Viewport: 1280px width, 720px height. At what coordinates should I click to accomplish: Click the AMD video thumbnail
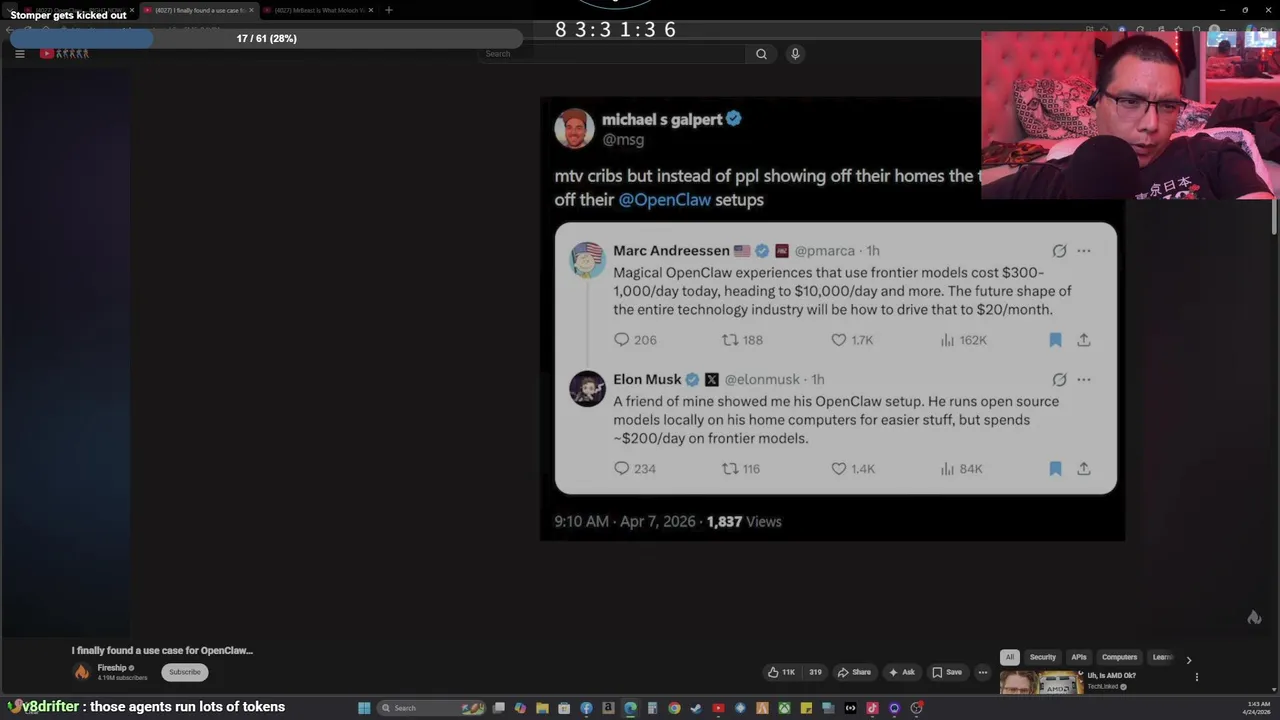(1041, 682)
